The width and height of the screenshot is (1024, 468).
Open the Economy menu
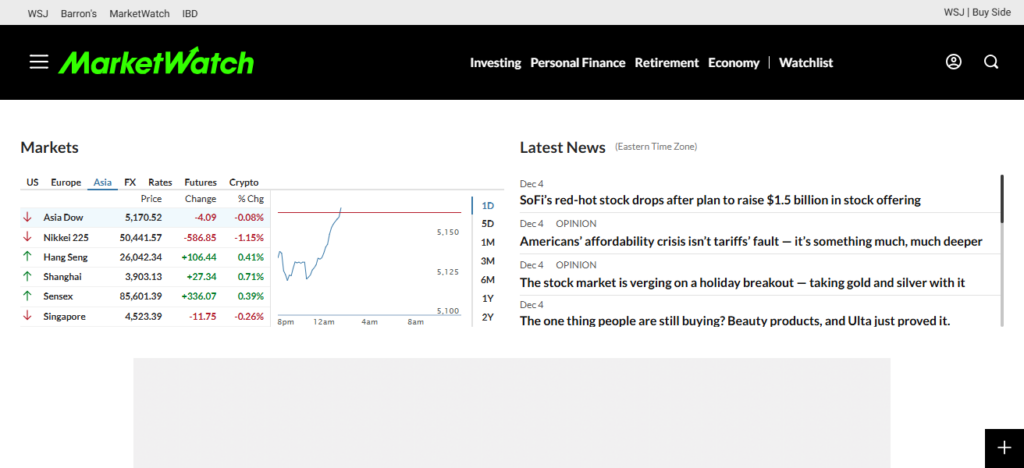pyautogui.click(x=734, y=63)
